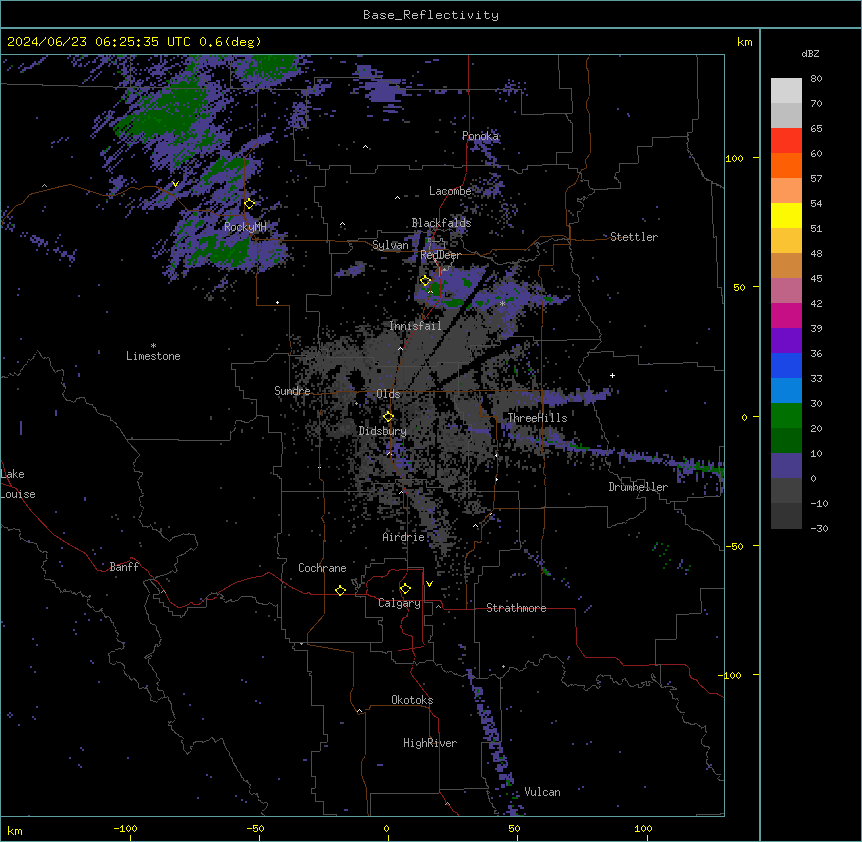
Task: Click the Sylvan label on map
Action: (x=390, y=245)
